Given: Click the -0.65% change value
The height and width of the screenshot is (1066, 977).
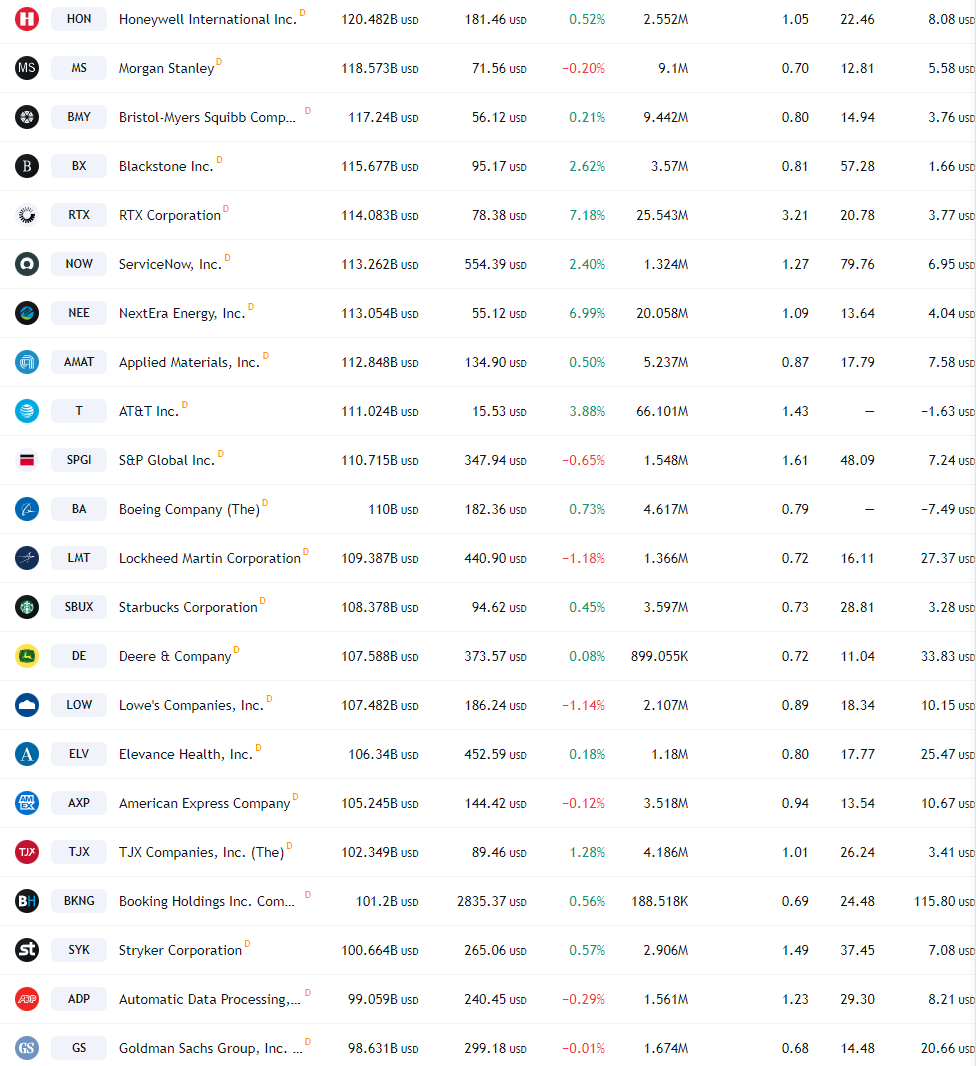Looking at the screenshot, I should (583, 460).
